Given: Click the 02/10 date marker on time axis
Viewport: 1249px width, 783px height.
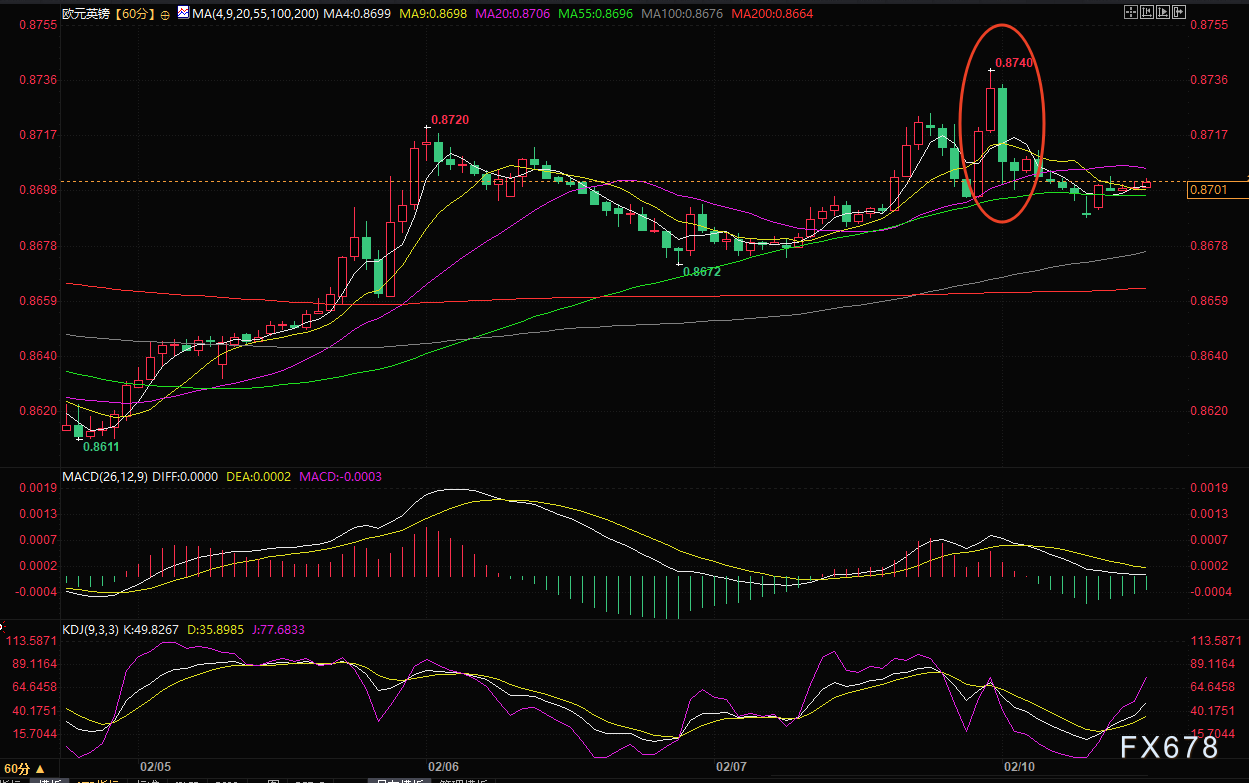Looking at the screenshot, I should [1018, 766].
